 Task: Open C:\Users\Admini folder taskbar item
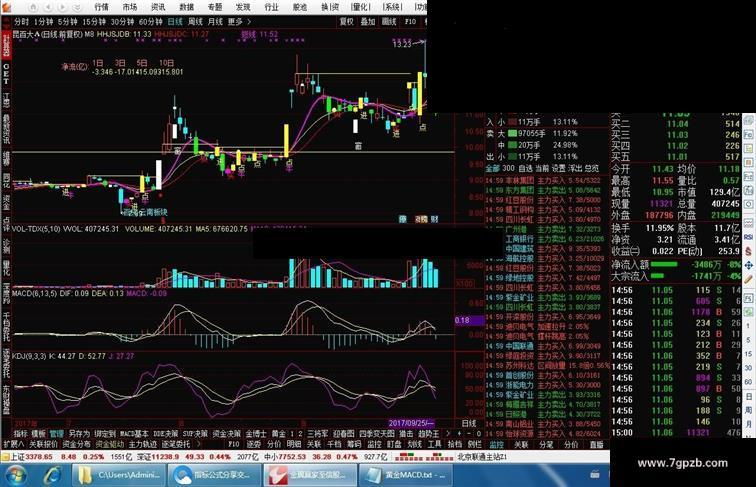tap(119, 475)
